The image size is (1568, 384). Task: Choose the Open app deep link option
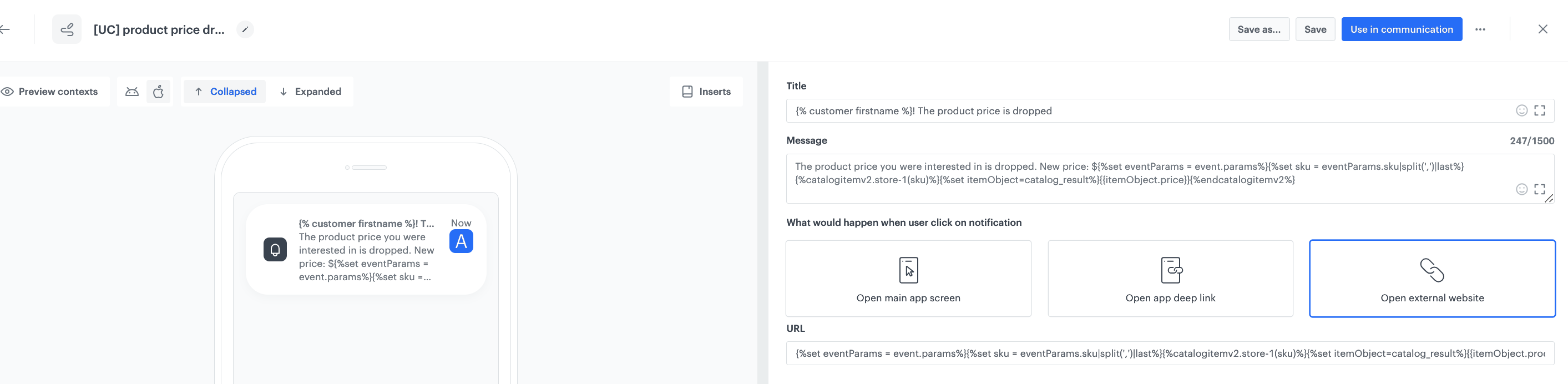(x=1170, y=278)
